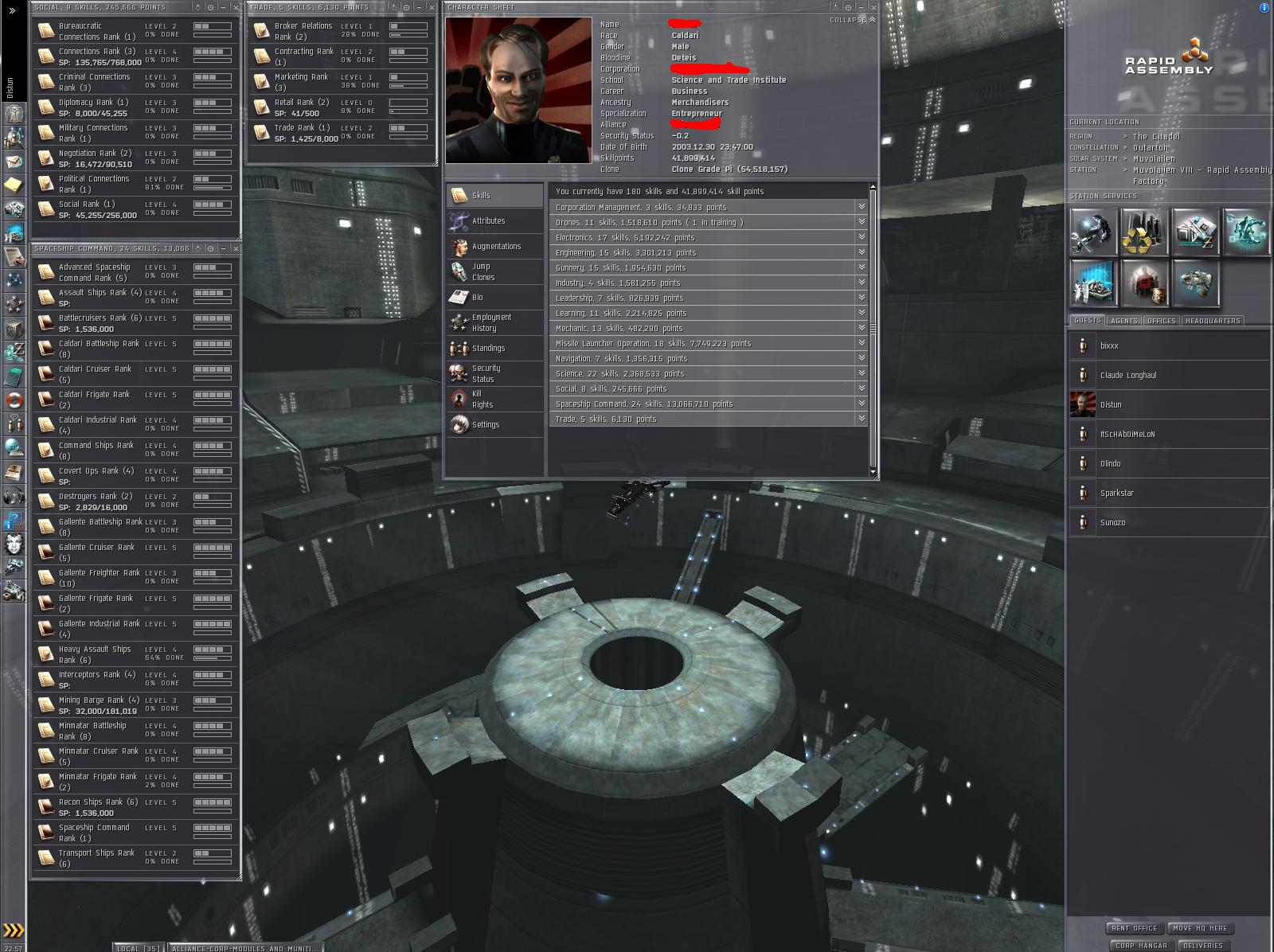Expand the sidebar with double chevron
Screen dimensions: 1274x952
[12, 11]
